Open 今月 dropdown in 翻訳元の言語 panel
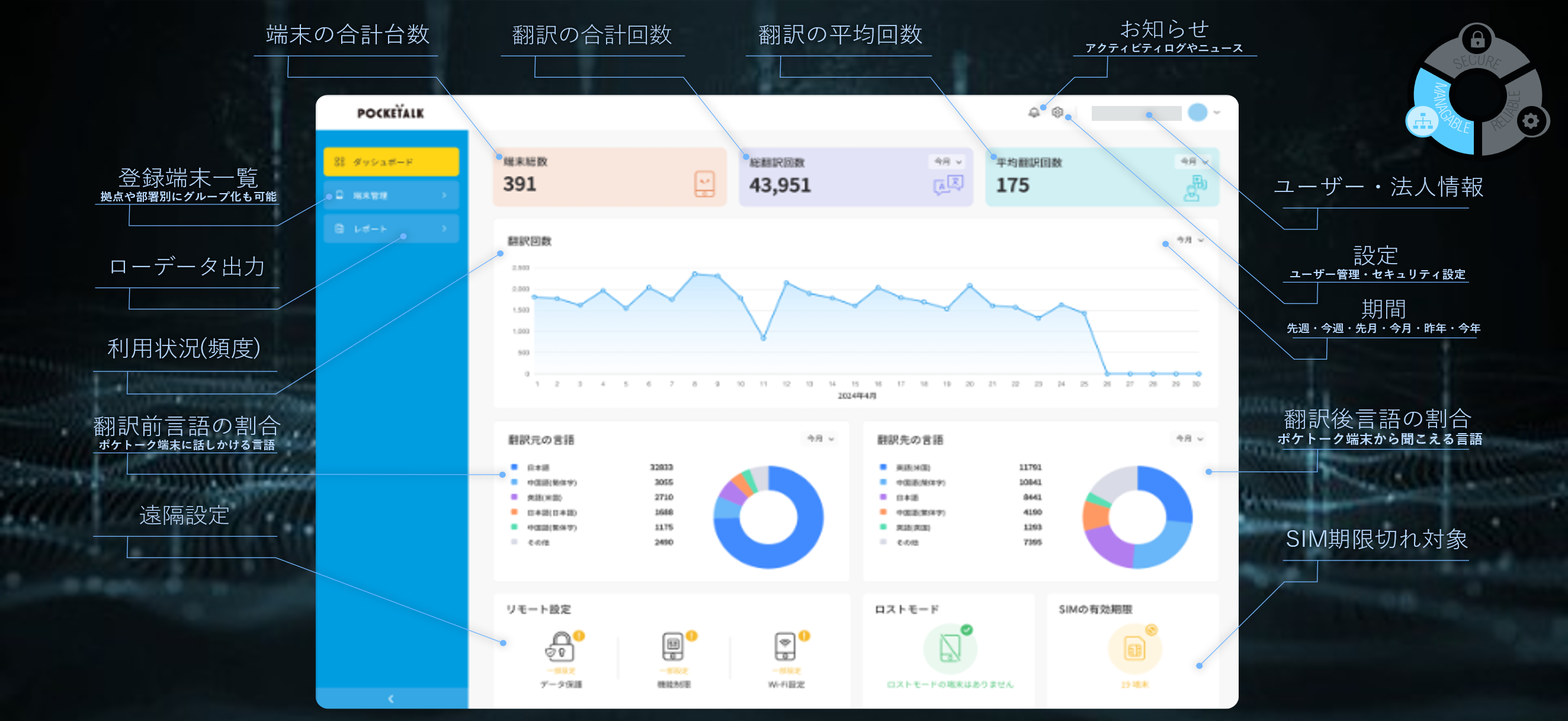The height and width of the screenshot is (721, 1568). point(820,438)
